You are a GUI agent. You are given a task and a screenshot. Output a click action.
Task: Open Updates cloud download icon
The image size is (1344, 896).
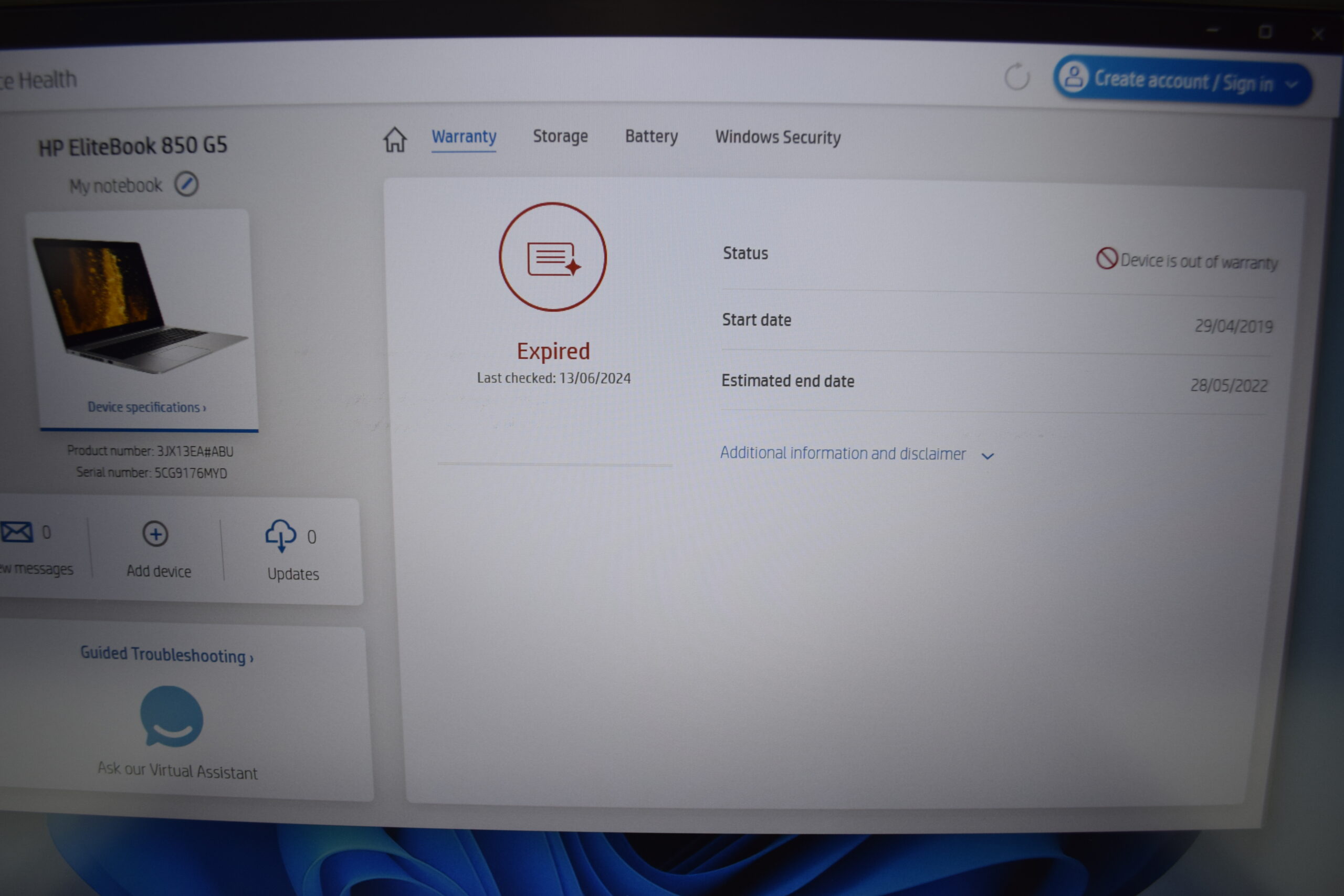(280, 536)
